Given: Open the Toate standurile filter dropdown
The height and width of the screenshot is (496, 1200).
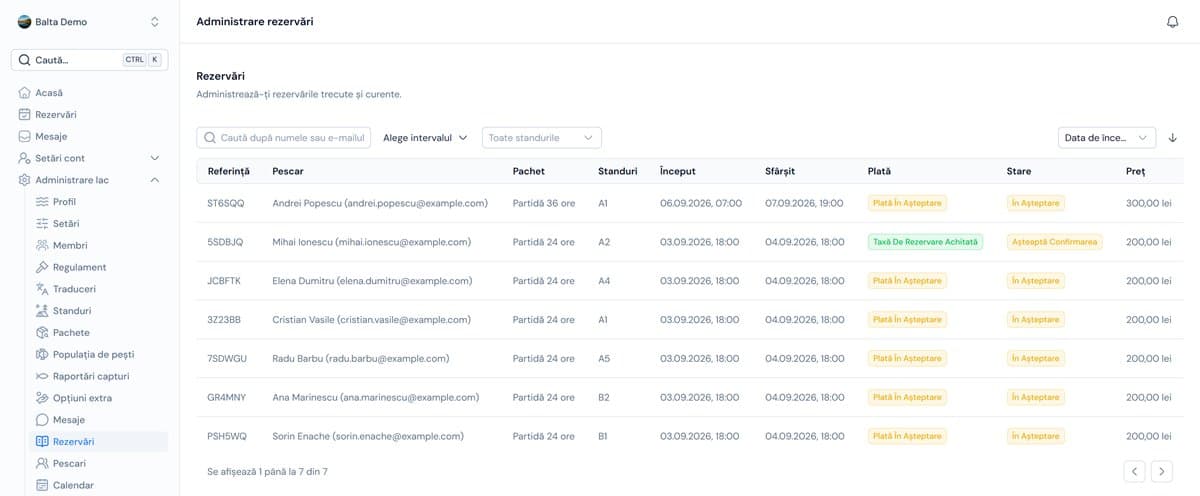Looking at the screenshot, I should 542,138.
